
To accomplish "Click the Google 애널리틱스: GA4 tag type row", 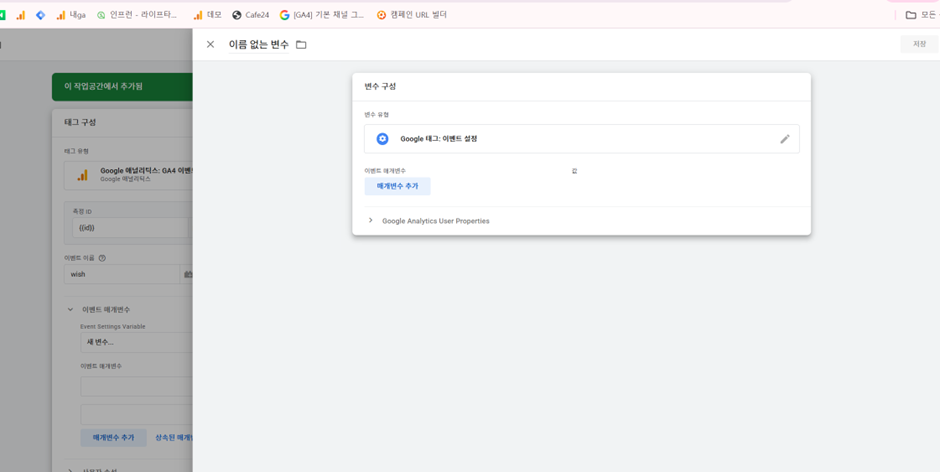I will (x=128, y=175).
